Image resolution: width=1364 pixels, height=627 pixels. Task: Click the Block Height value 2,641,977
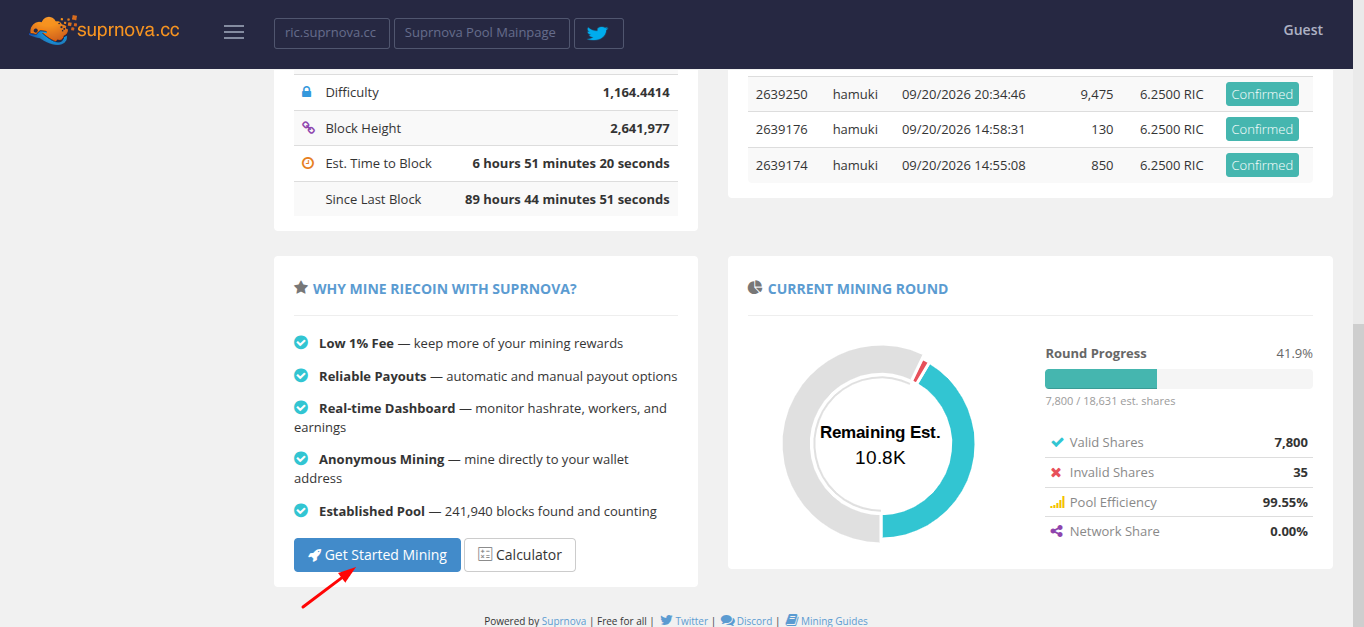tap(640, 128)
